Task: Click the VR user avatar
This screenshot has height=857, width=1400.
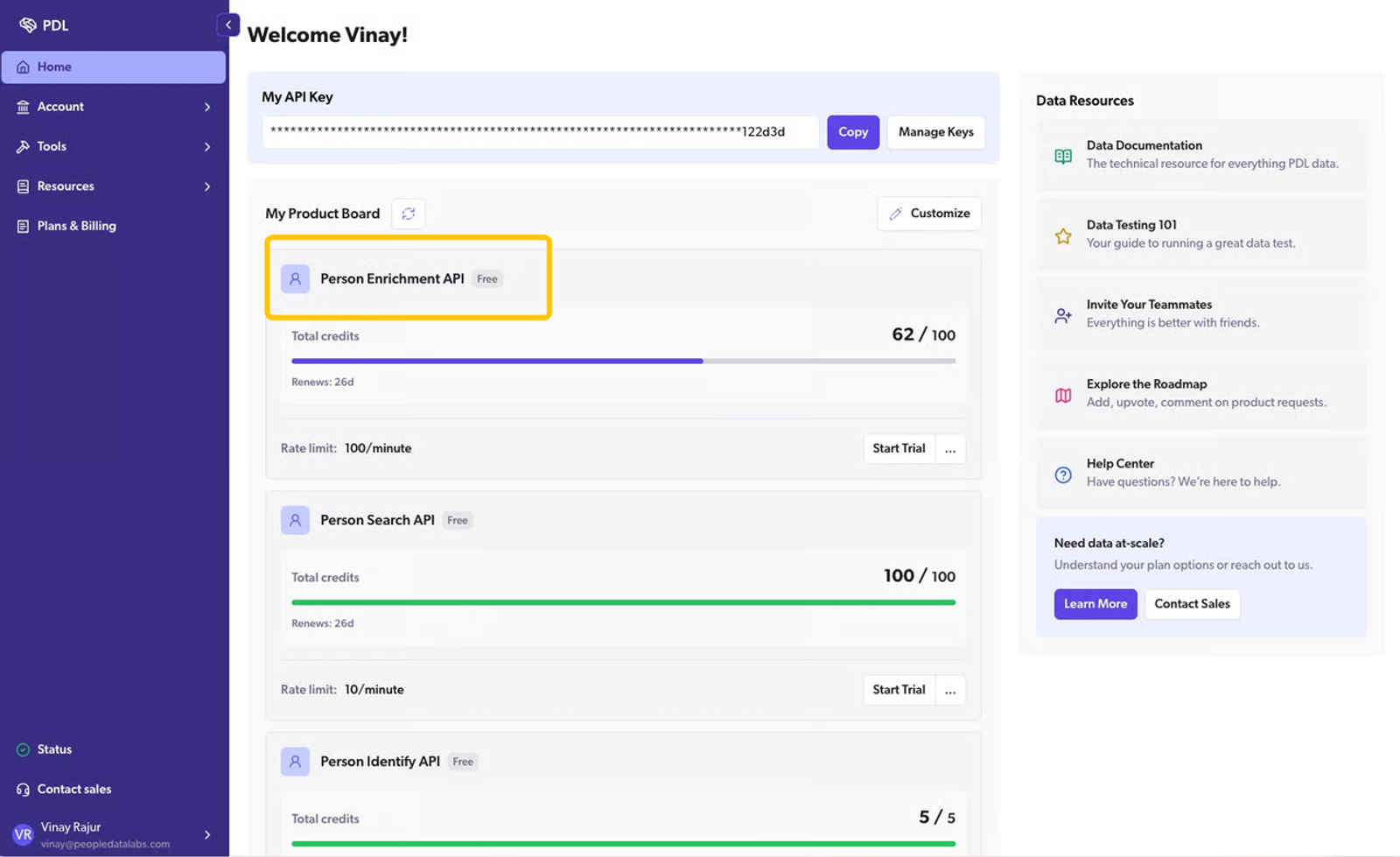Action: [24, 835]
